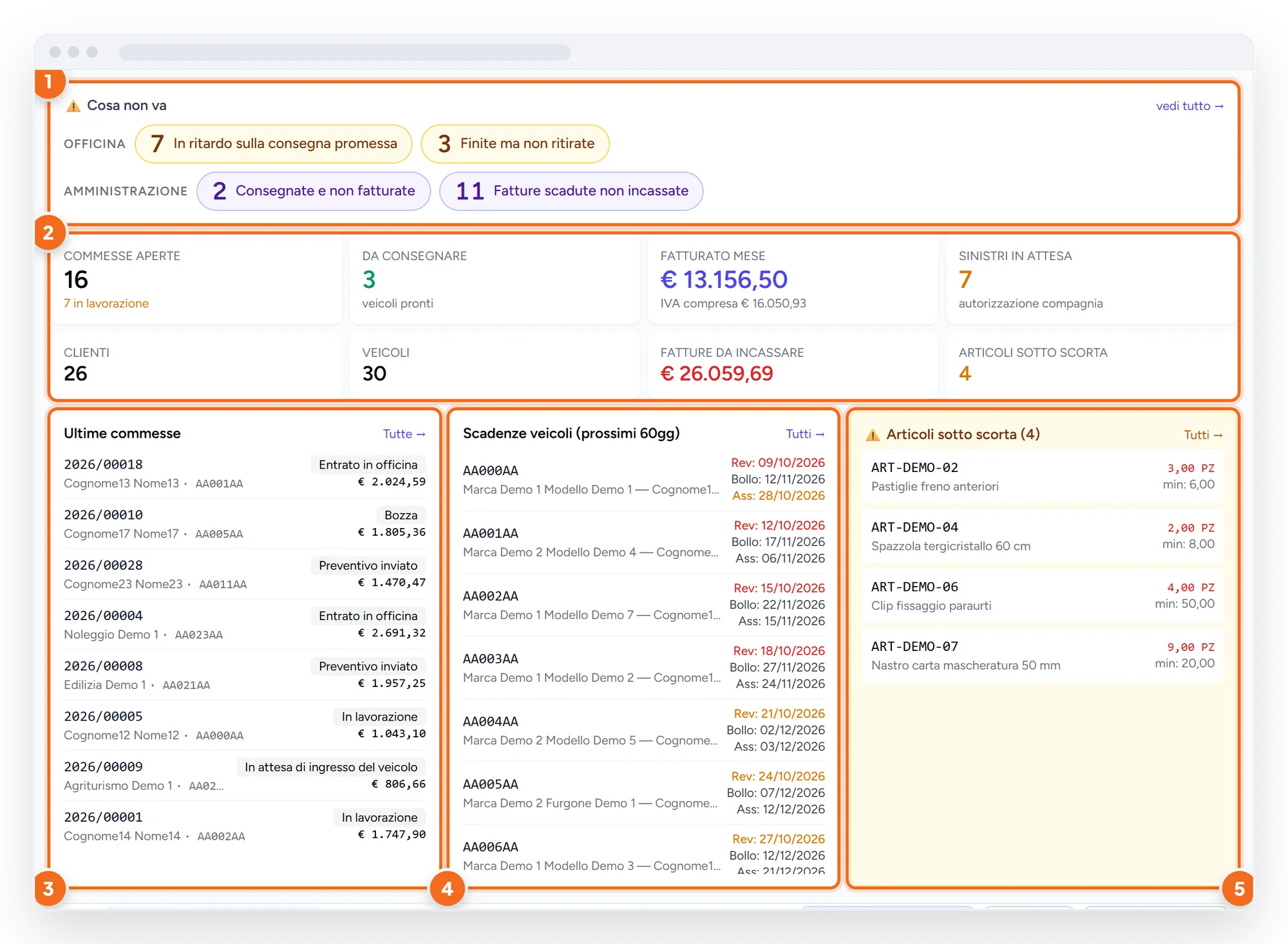Open 'Fatture scadute non incassate' pill
Screen dimensions: 1288x944
(571, 191)
